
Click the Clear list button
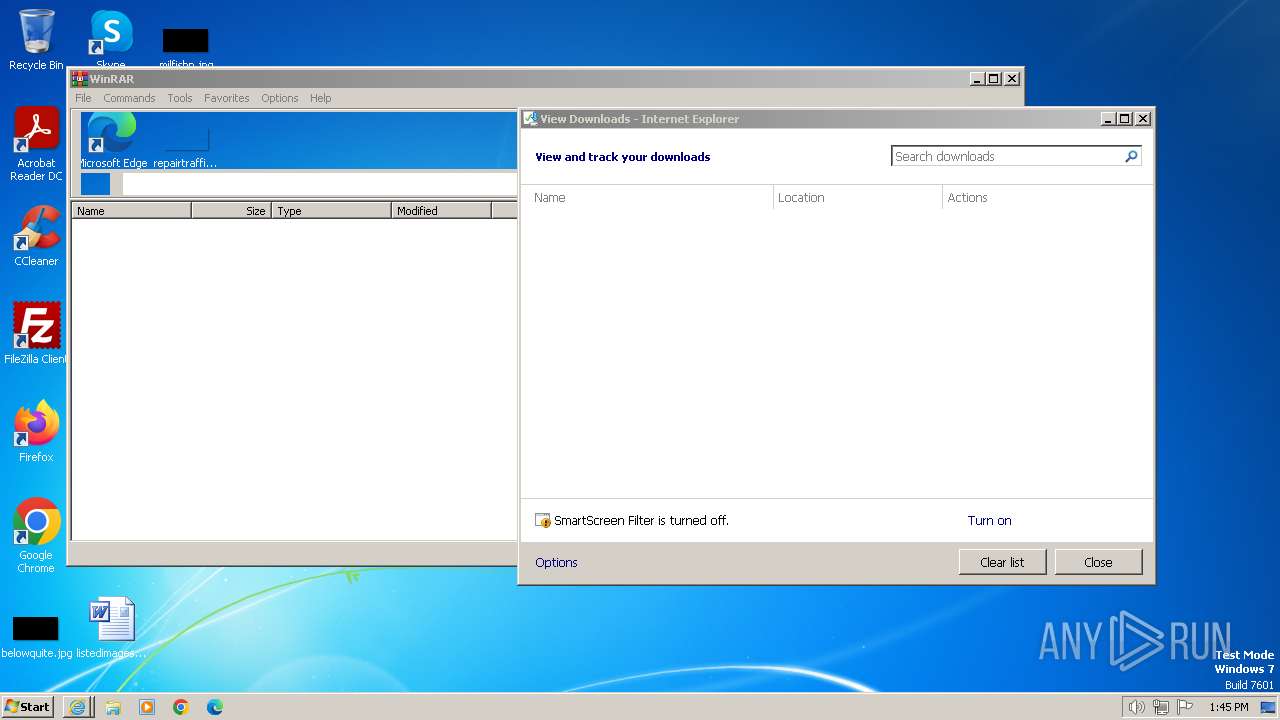[1002, 562]
